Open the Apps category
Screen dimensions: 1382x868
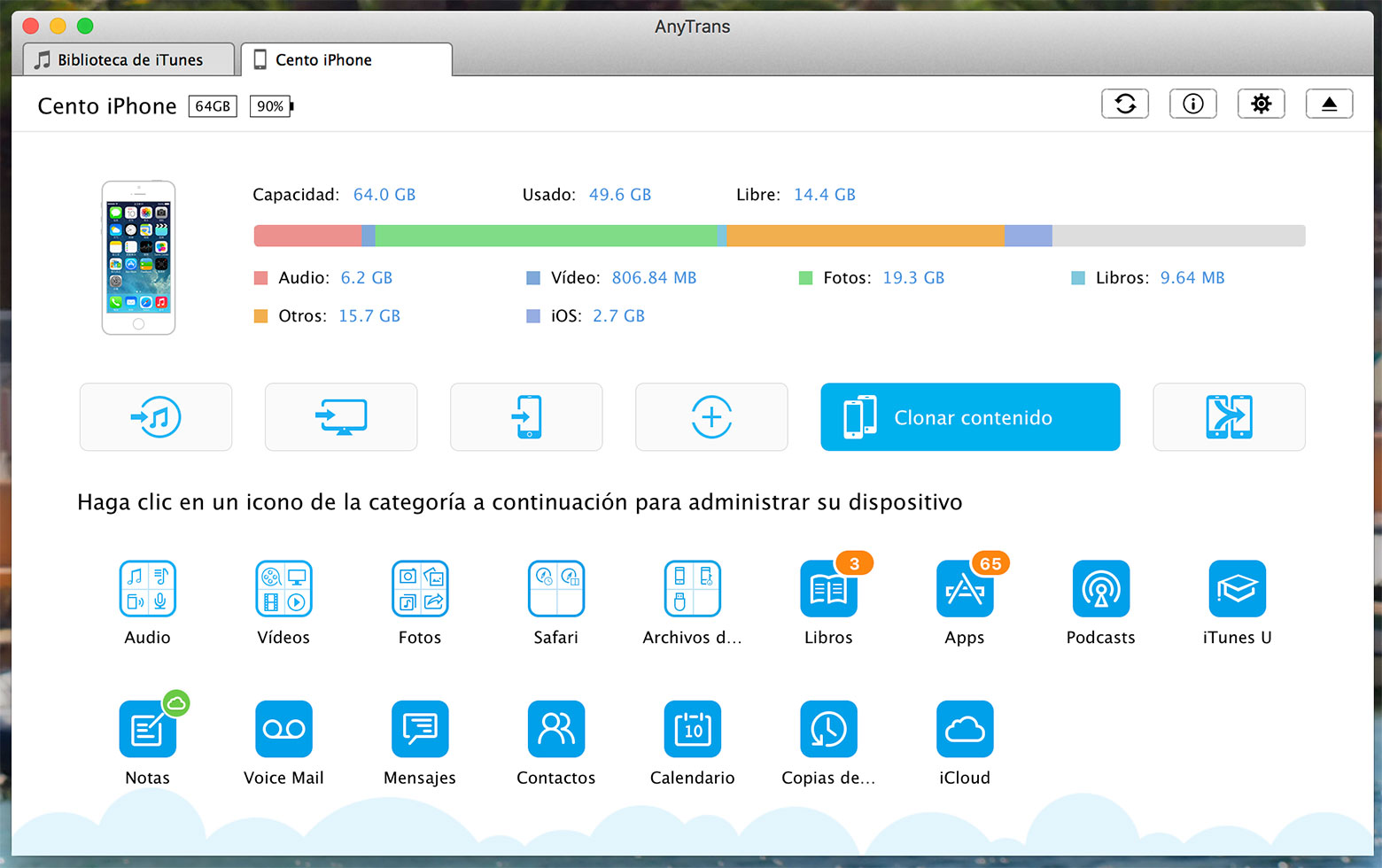click(x=965, y=589)
